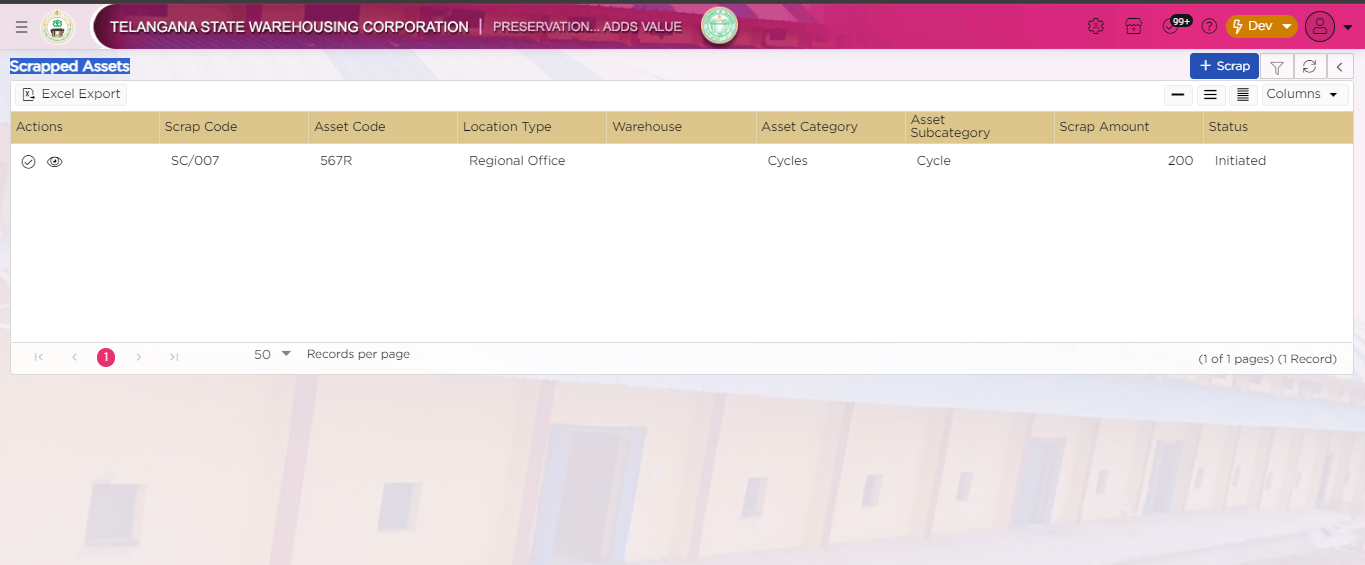Click the Scrapped Assets page title
This screenshot has width=1365, height=565.
tap(70, 66)
